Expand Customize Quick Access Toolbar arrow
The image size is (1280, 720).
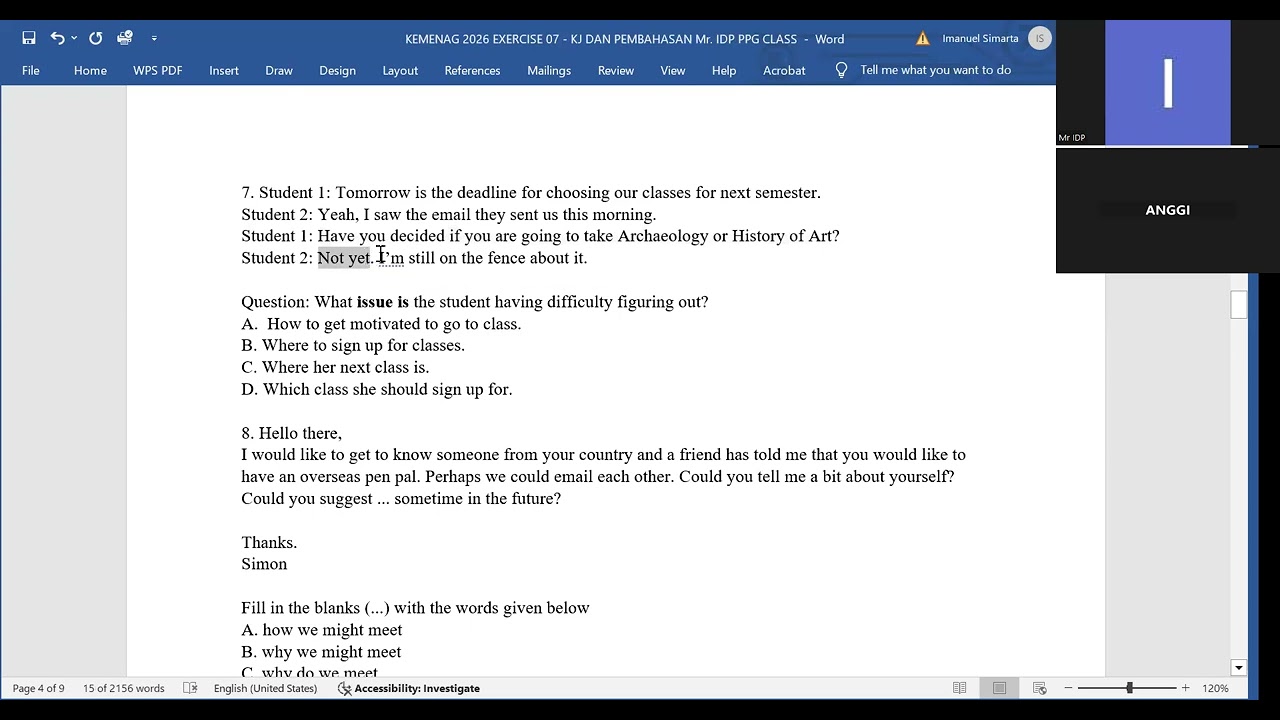coord(154,38)
